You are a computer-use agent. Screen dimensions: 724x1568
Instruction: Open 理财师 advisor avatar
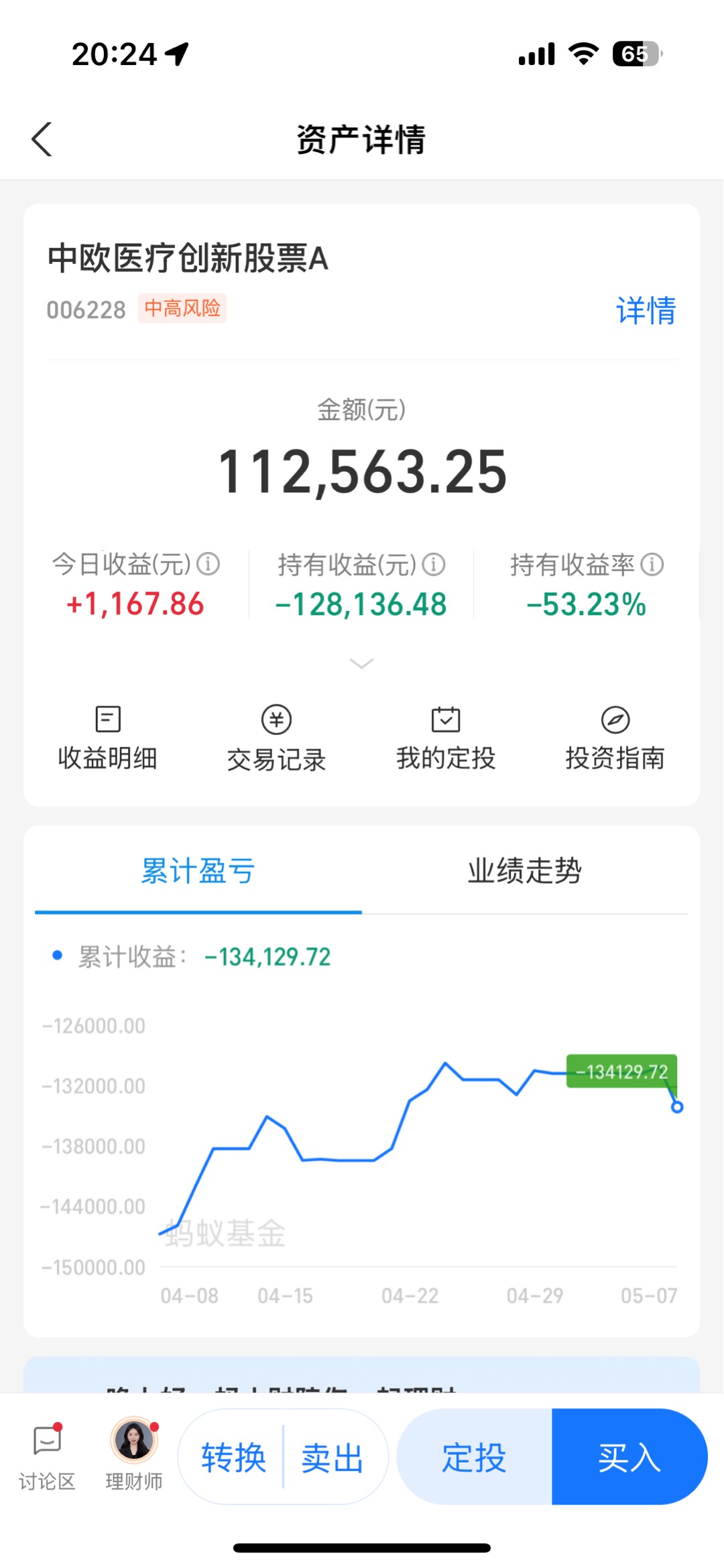pyautogui.click(x=134, y=1439)
